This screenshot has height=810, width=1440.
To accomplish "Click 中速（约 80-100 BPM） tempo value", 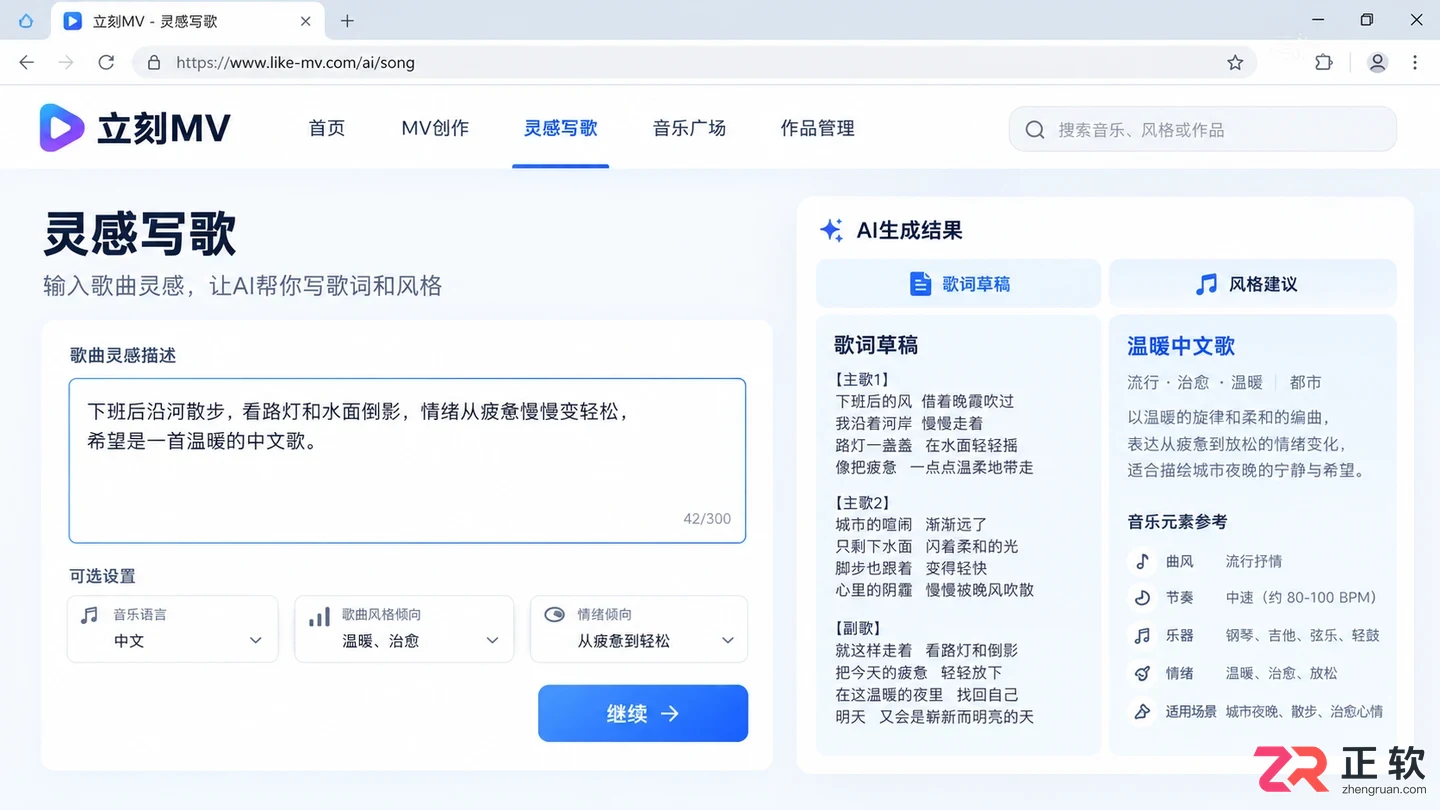I will point(1301,598).
